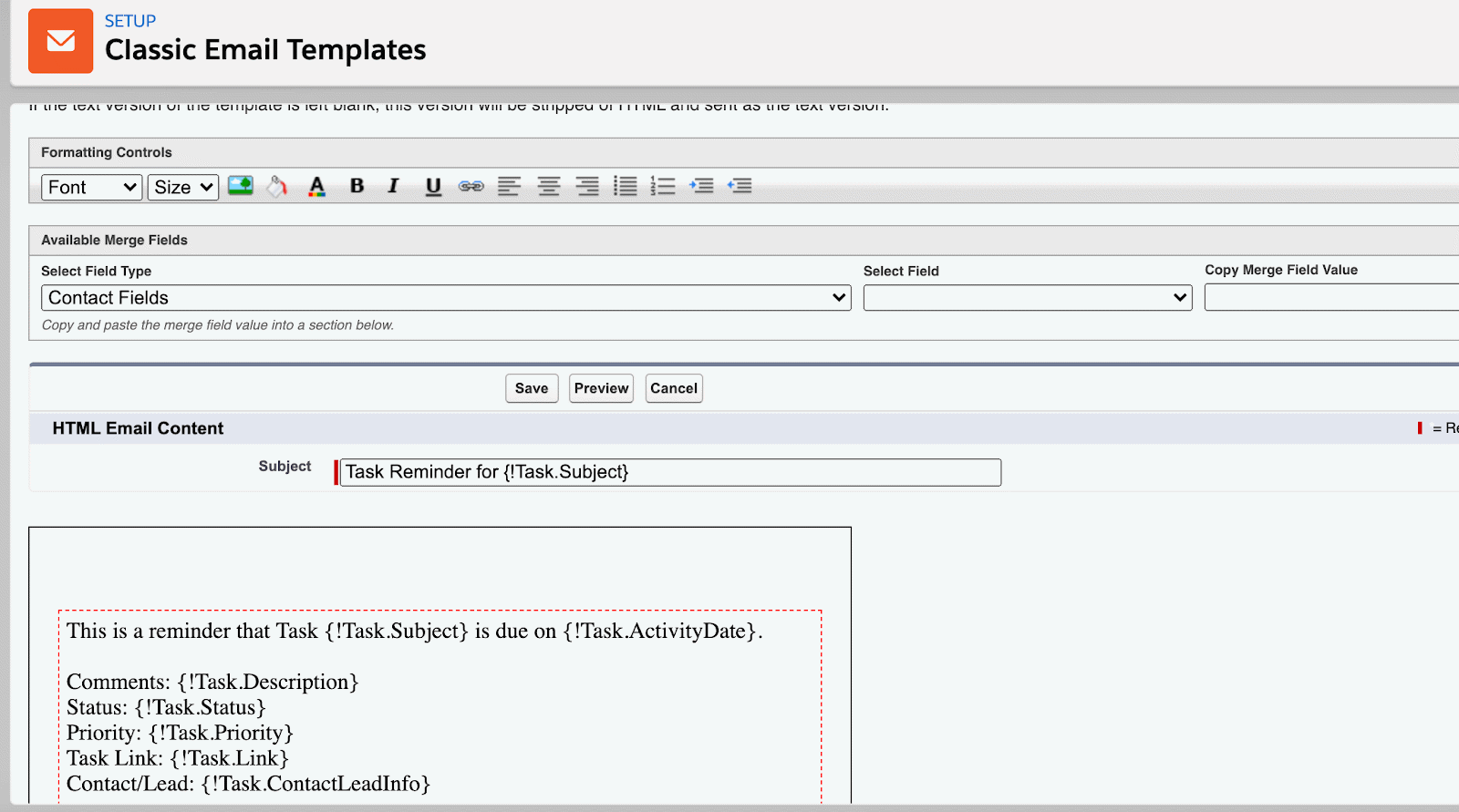This screenshot has height=812, width=1459.
Task: Cancel editing the template
Action: pos(674,388)
